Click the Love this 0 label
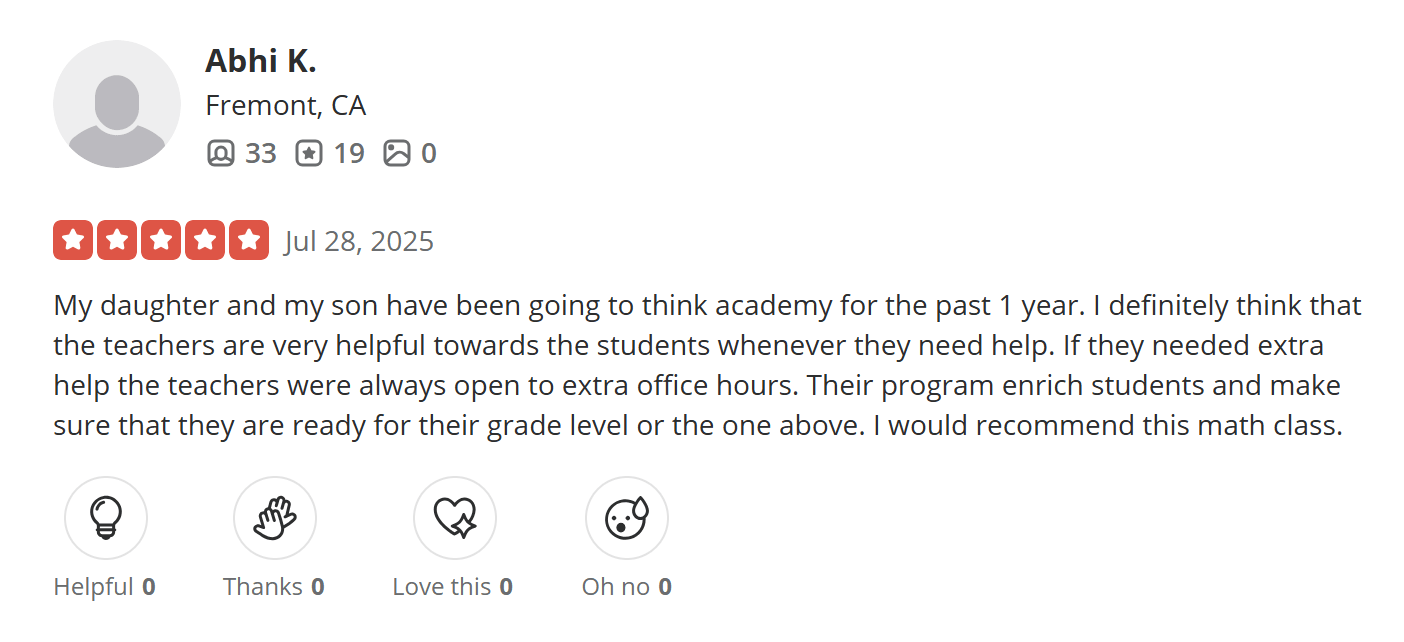 point(452,587)
